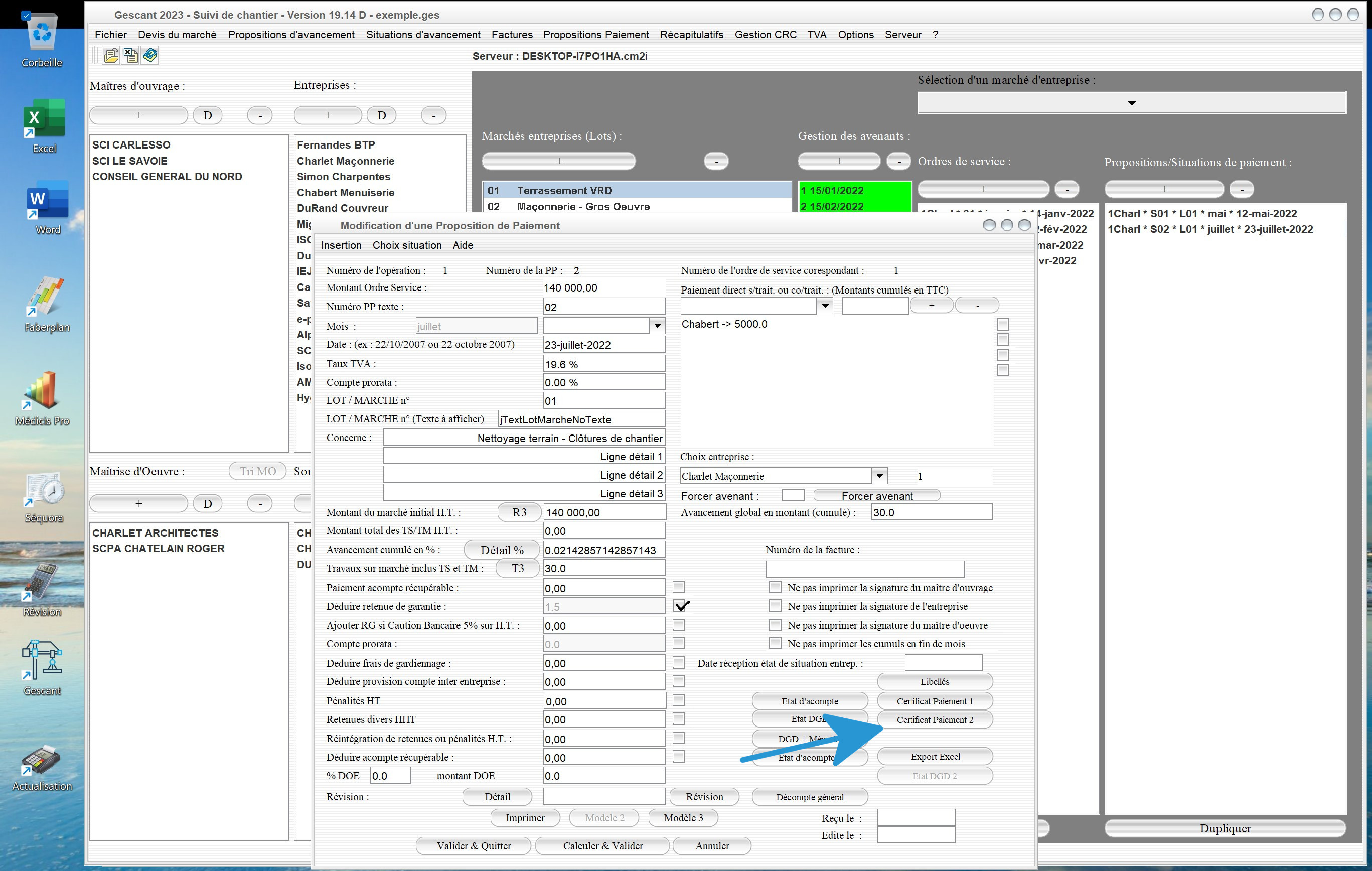Open the Propositions Paiement menu

pos(596,34)
